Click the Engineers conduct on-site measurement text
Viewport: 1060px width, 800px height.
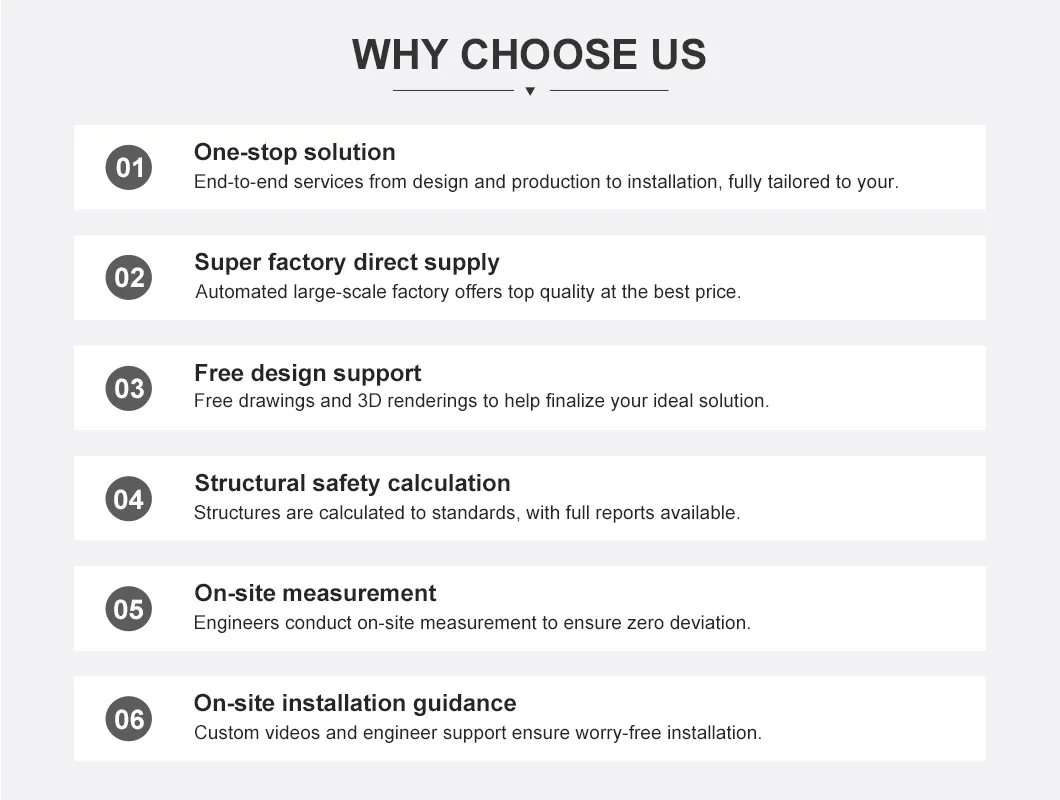point(471,623)
